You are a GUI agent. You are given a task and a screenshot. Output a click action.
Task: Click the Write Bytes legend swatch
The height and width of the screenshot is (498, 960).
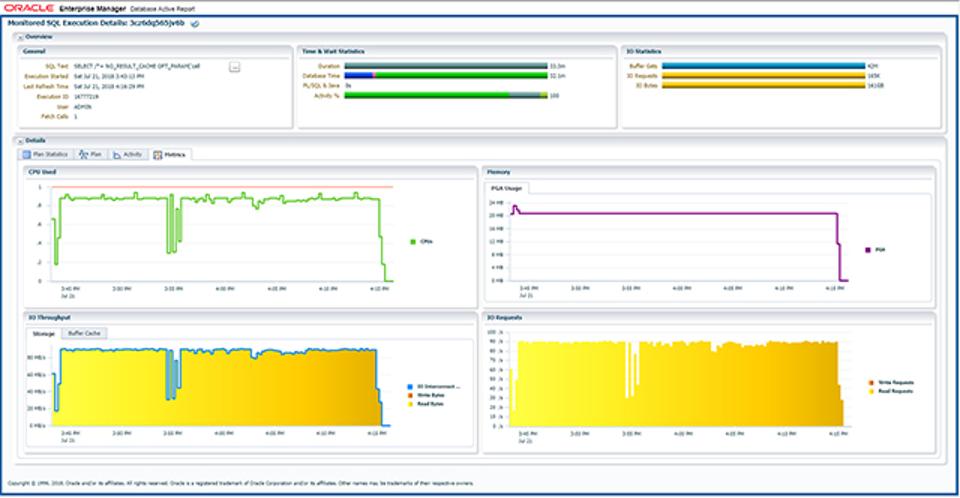point(410,396)
